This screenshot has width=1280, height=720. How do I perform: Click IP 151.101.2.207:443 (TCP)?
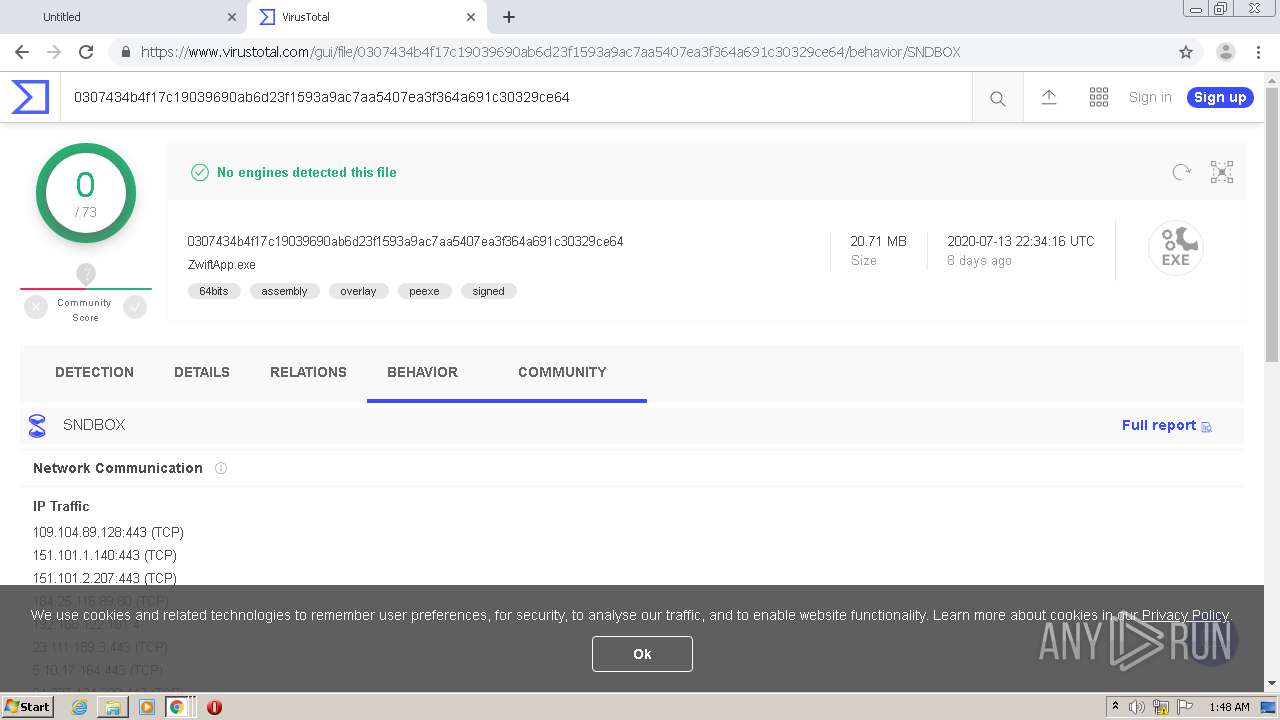coord(105,578)
